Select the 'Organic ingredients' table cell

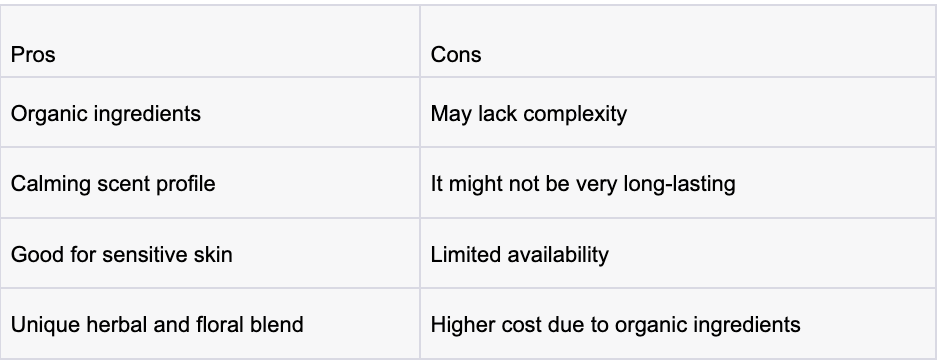point(210,112)
